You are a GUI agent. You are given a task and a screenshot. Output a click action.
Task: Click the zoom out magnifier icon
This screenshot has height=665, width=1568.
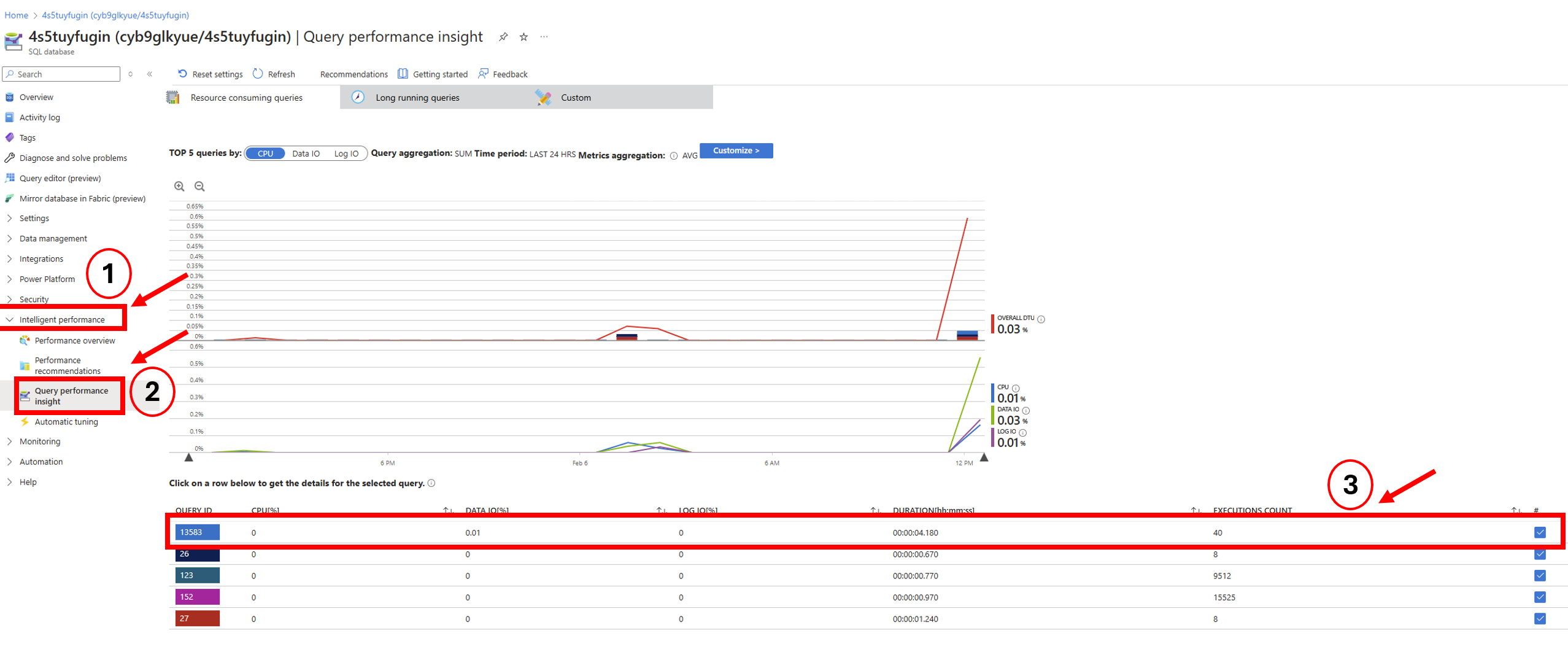tap(199, 187)
